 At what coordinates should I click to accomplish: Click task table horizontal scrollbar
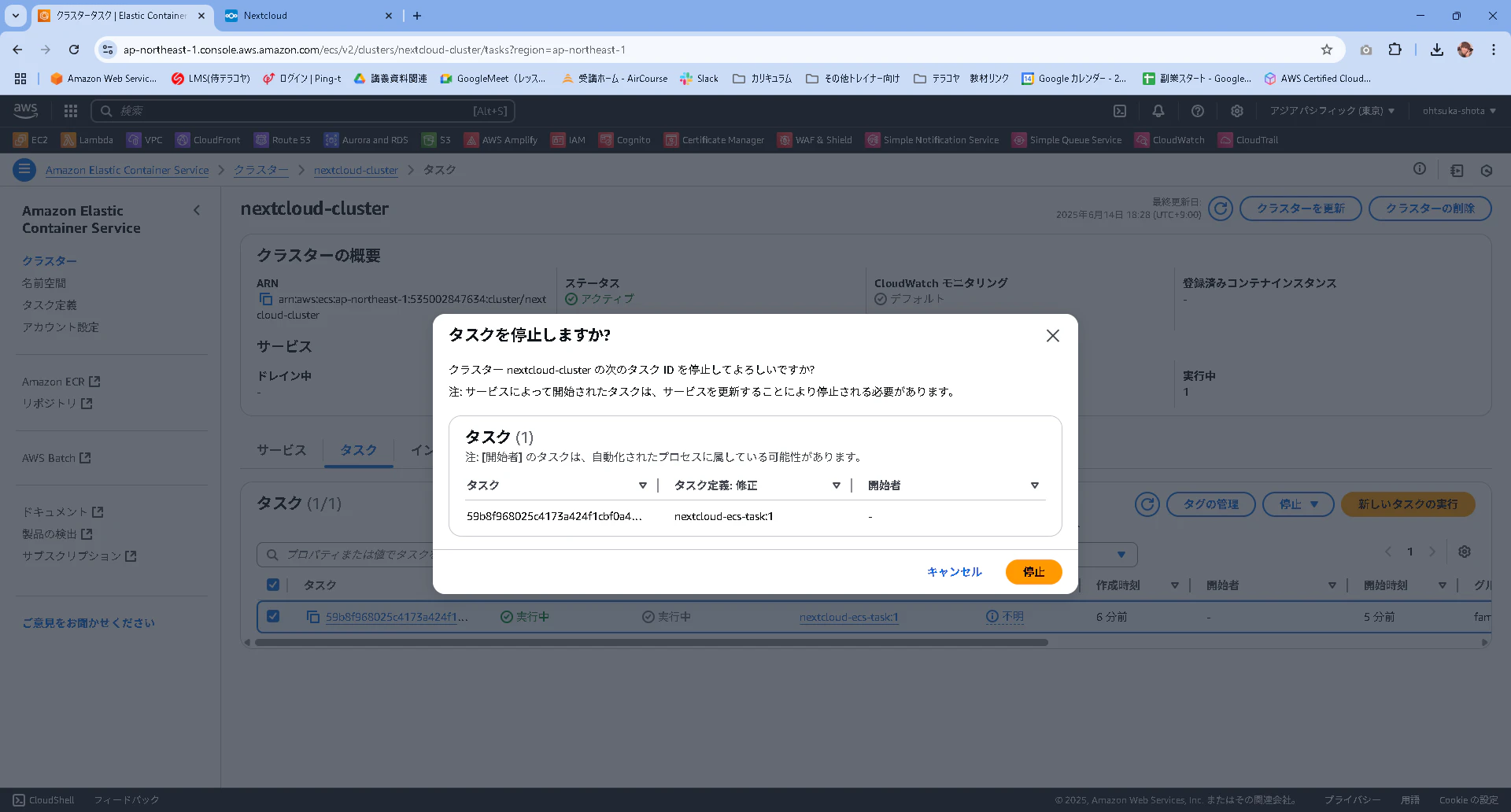coord(652,642)
